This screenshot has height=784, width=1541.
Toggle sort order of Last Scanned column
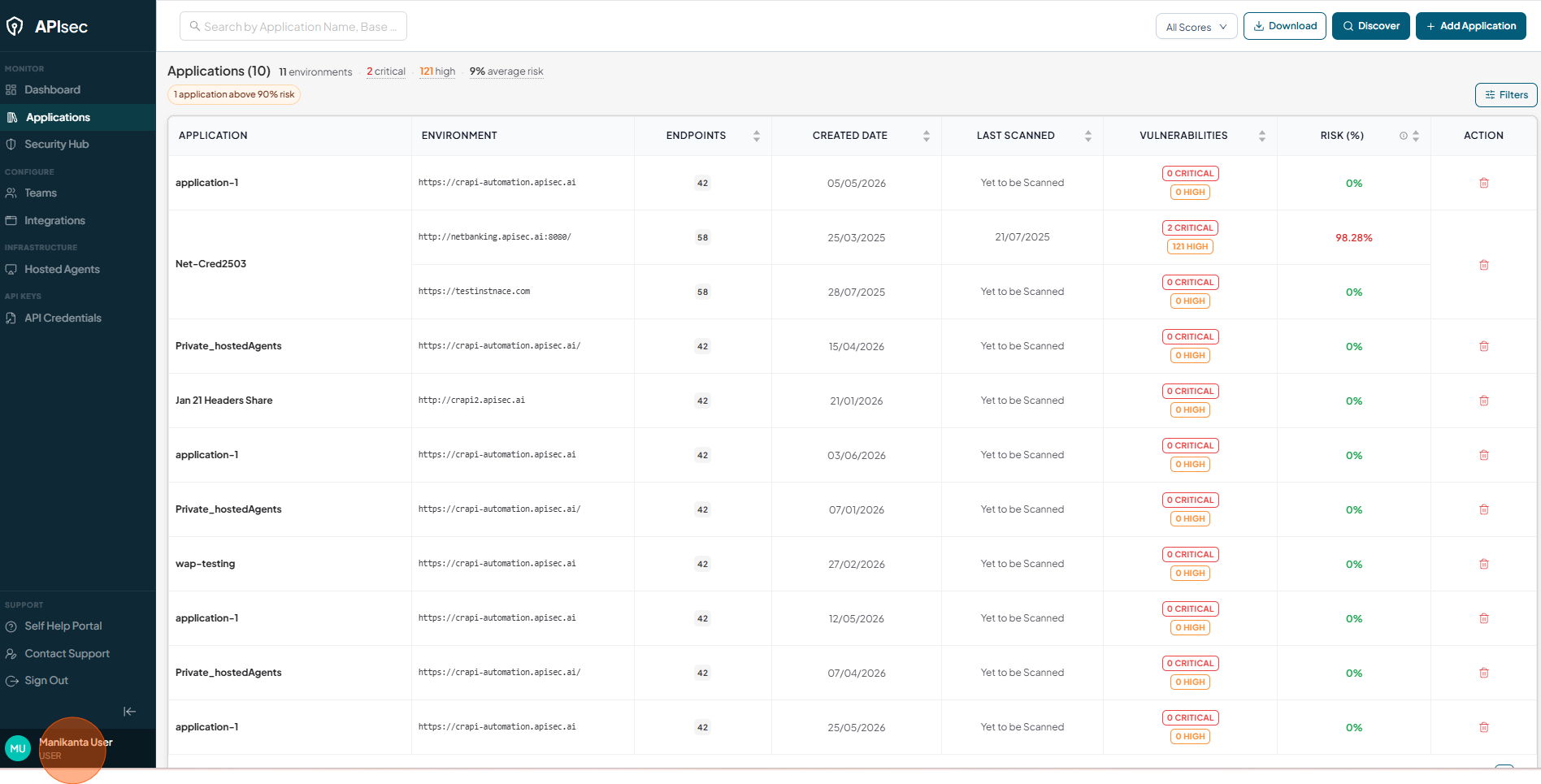click(1088, 136)
